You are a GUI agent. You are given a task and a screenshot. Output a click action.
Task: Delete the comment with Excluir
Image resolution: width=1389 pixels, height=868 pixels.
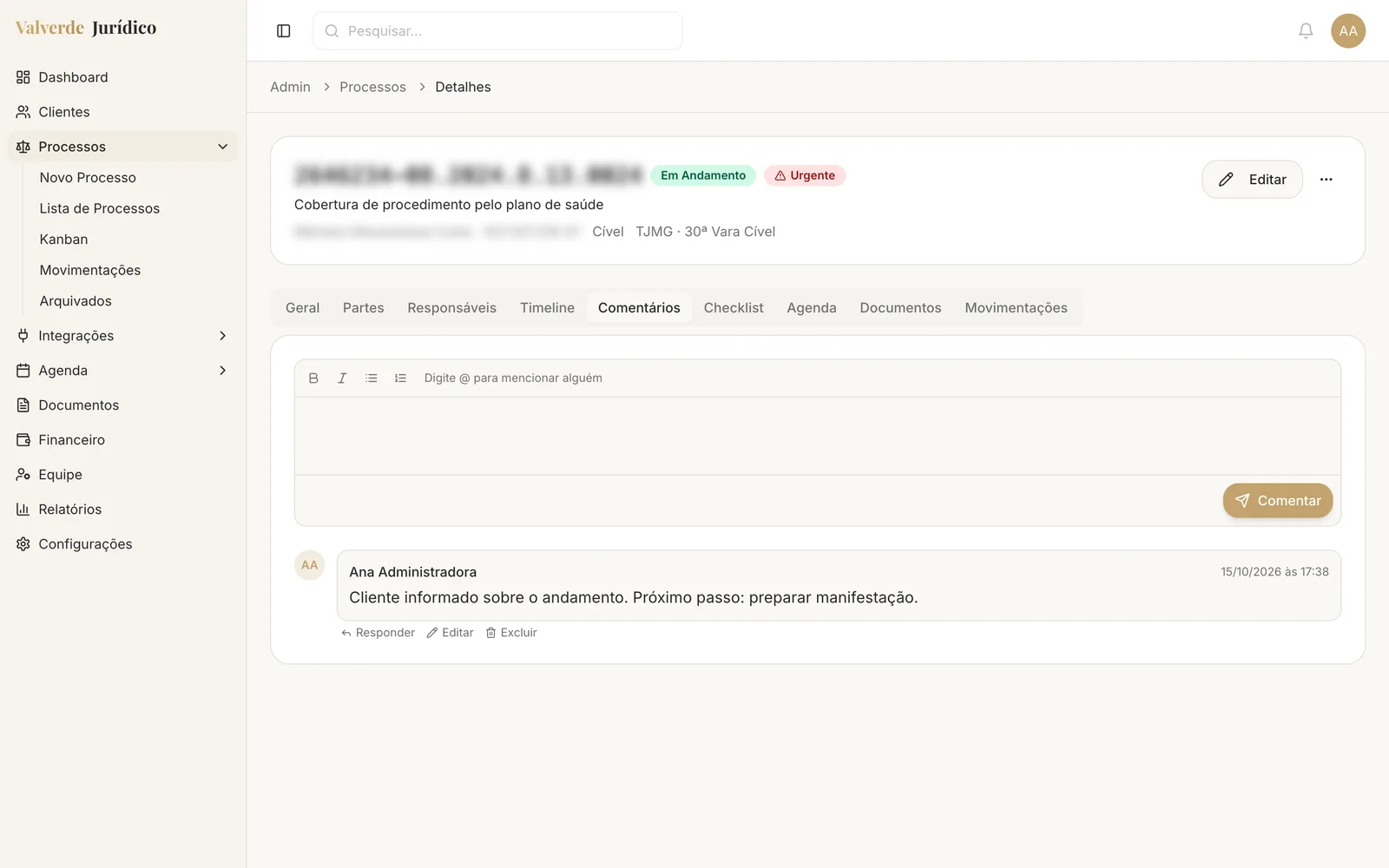click(511, 633)
